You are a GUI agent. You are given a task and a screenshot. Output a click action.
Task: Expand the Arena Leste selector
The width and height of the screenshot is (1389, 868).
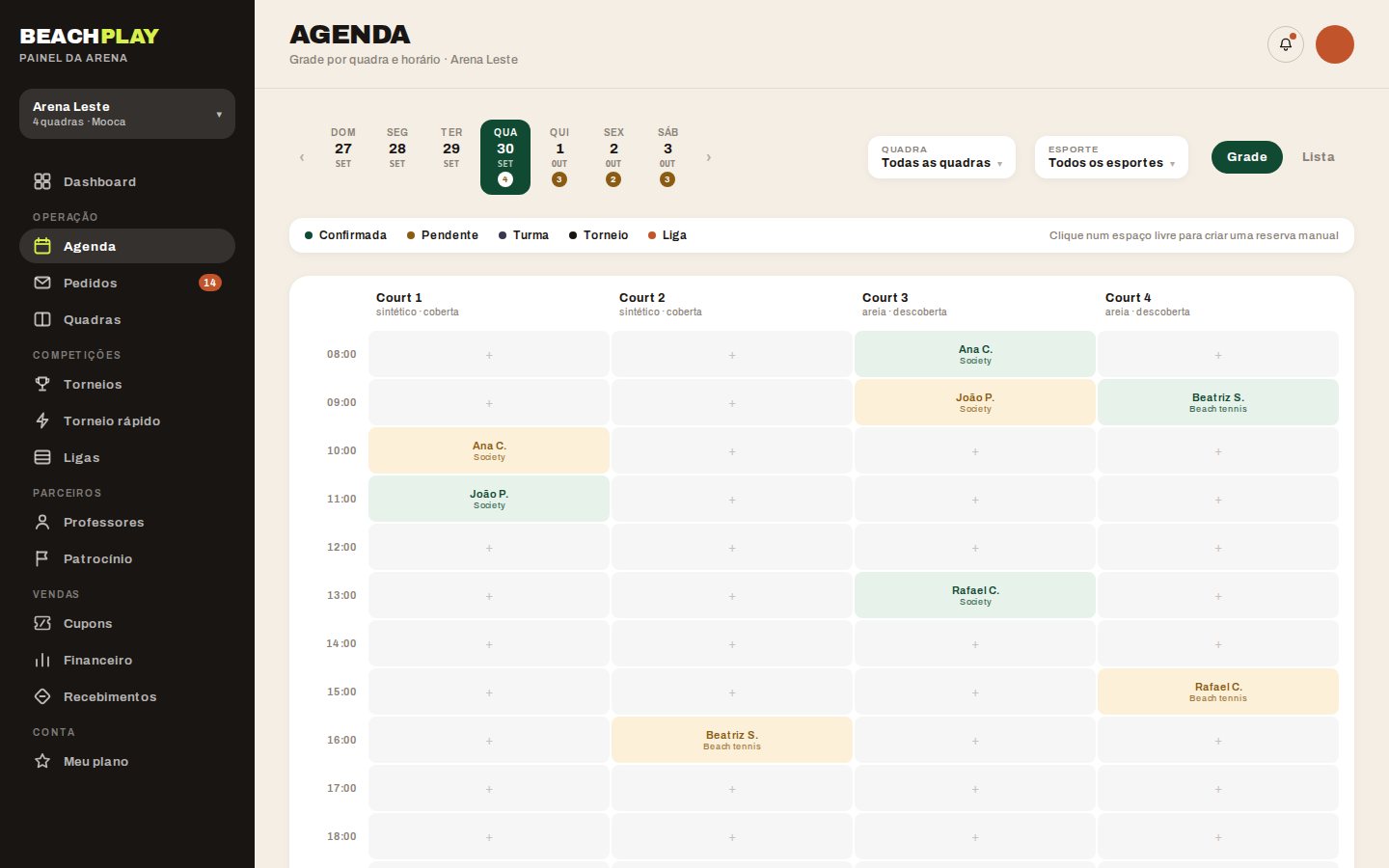pyautogui.click(x=127, y=114)
